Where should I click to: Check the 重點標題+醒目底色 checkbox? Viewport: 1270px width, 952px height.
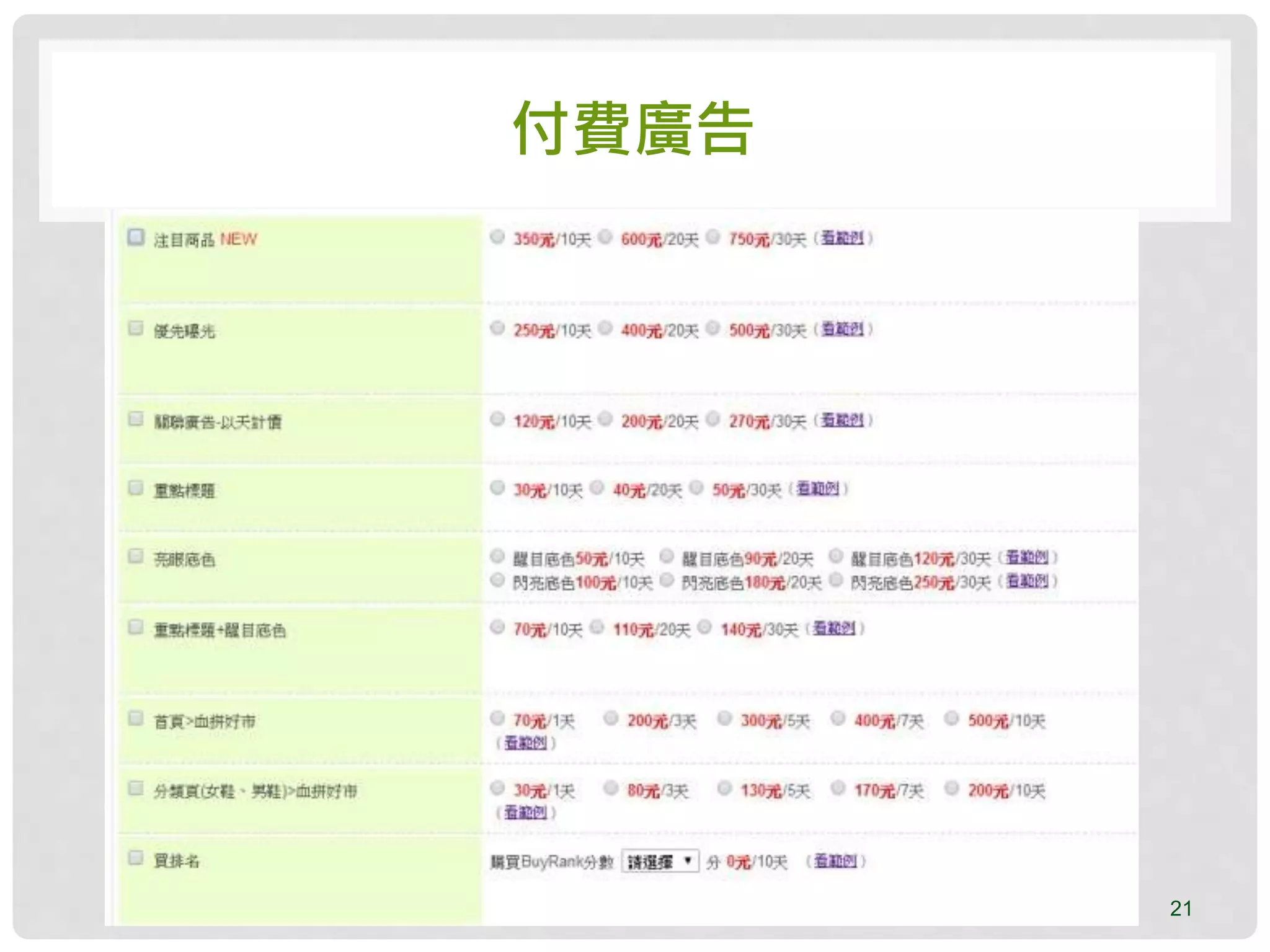136,627
